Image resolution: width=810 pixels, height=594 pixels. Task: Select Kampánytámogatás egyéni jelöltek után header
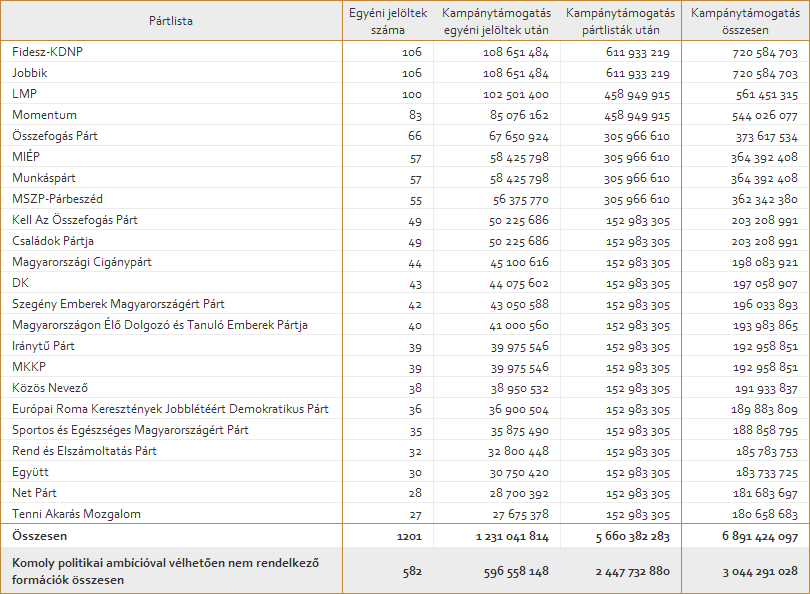(495, 21)
